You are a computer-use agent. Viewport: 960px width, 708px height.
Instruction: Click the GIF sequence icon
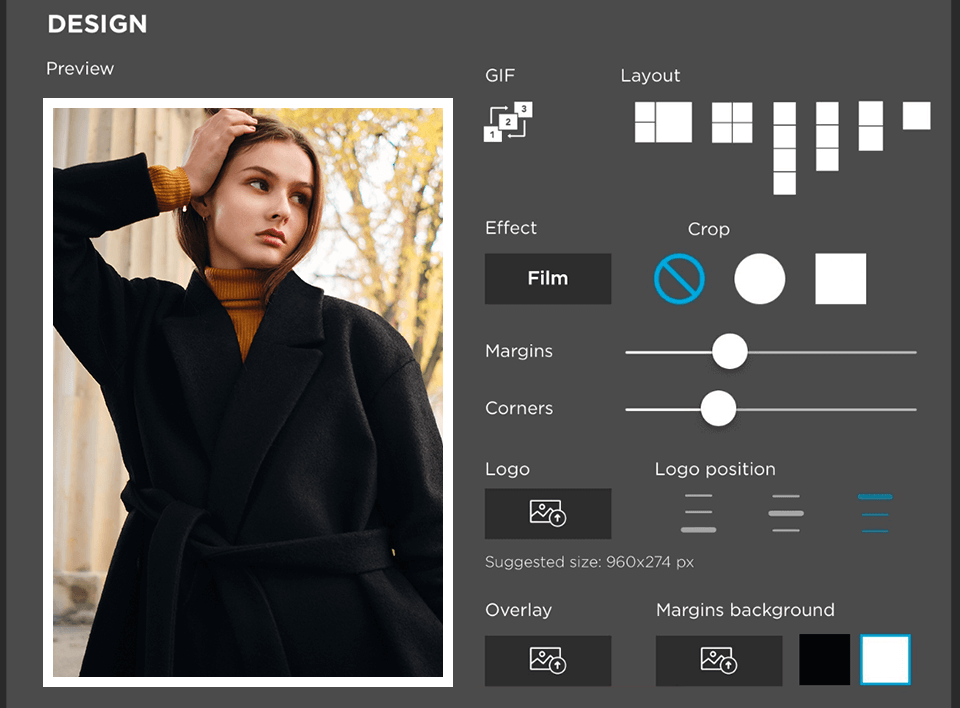[507, 122]
